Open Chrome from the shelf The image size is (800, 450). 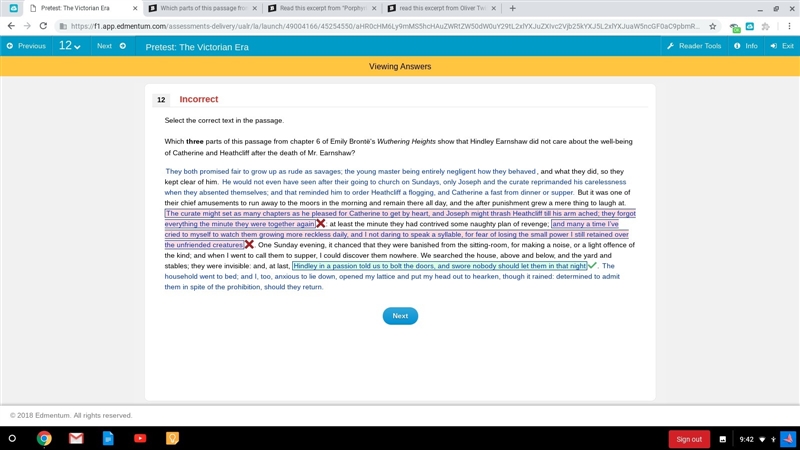tap(44, 438)
